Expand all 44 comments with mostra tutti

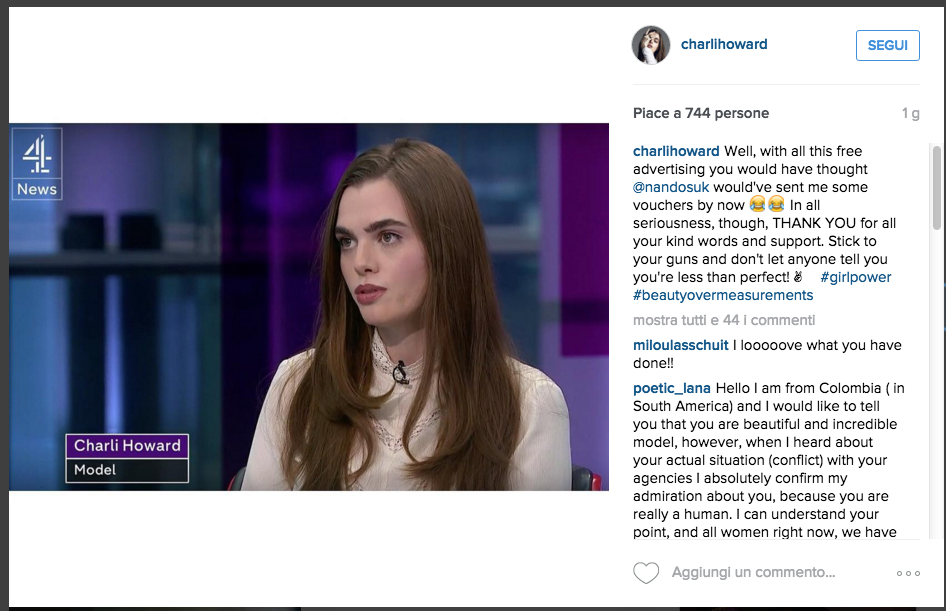click(723, 320)
